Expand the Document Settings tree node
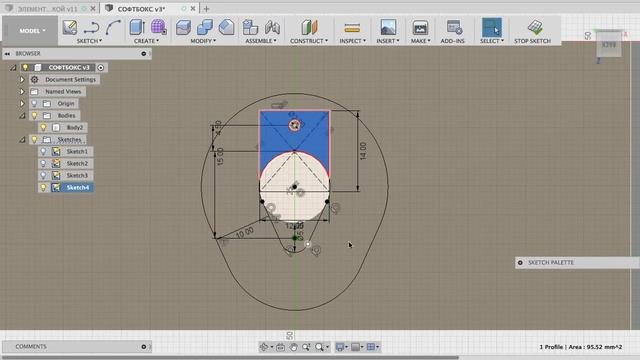This screenshot has height=360, width=640. point(22,80)
